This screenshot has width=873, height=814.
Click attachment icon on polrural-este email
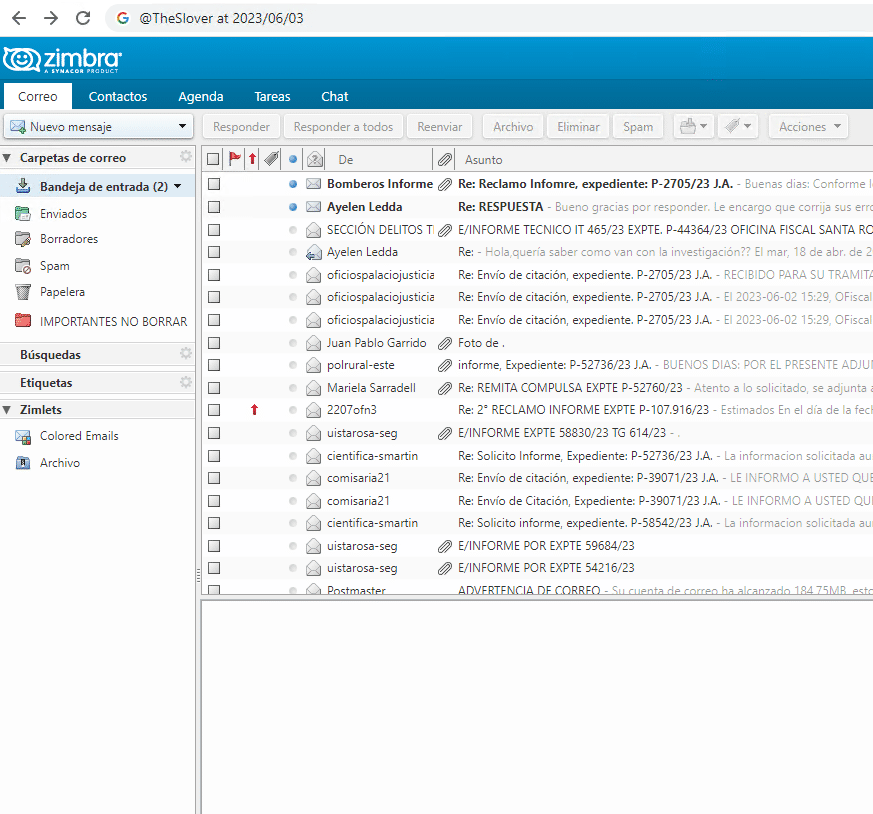(x=444, y=365)
